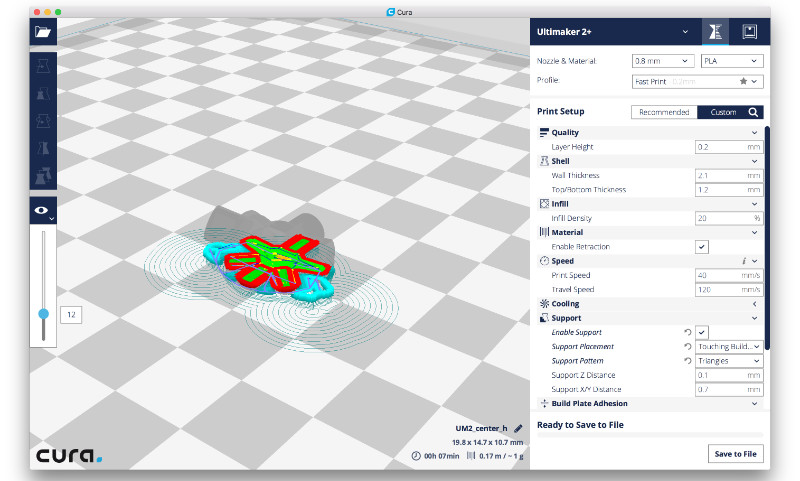Collapse the Support section
Screen dimensions: 800x481
point(754,318)
